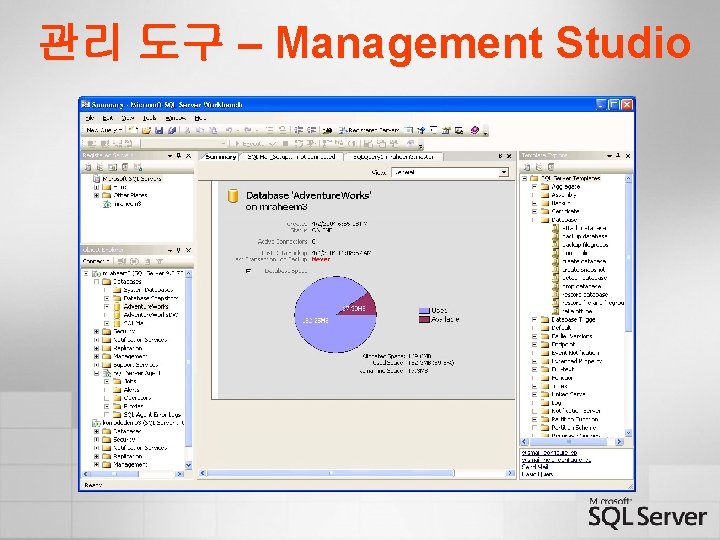The width and height of the screenshot is (720, 540).
Task: Expand the Proxies folder
Action: (x=107, y=406)
